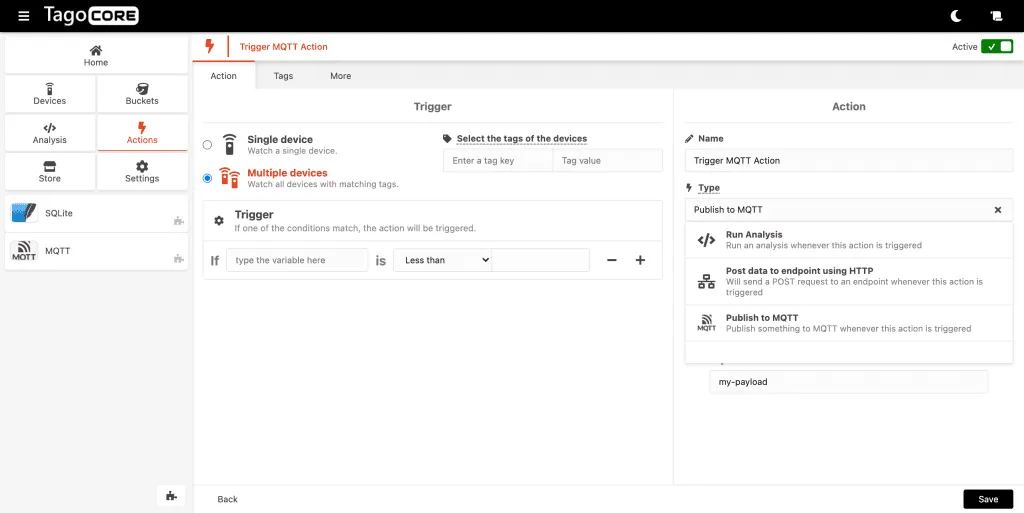The width and height of the screenshot is (1024, 513).
Task: Click the variable name input field
Action: [297, 260]
